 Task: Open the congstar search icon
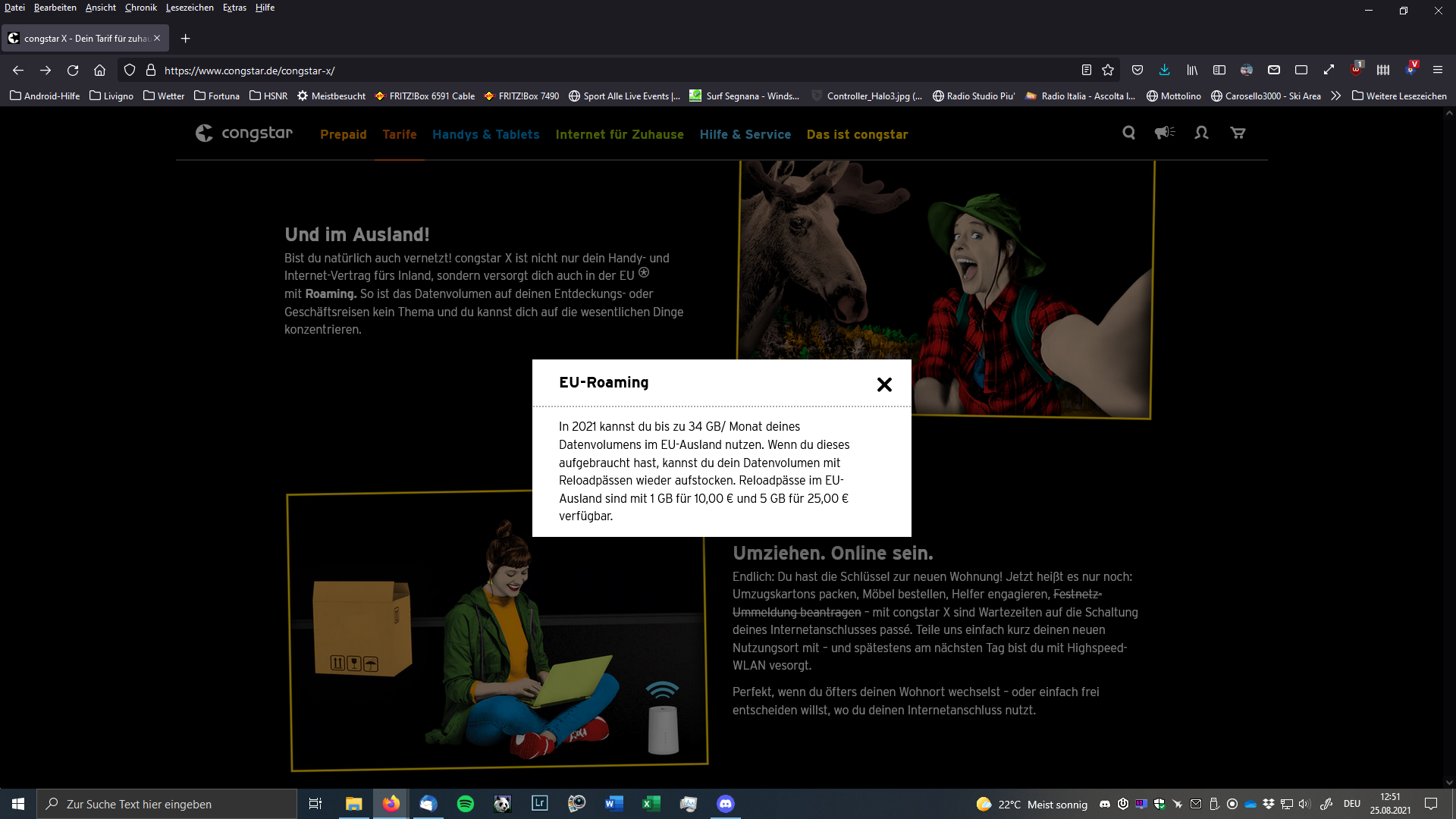click(x=1128, y=133)
